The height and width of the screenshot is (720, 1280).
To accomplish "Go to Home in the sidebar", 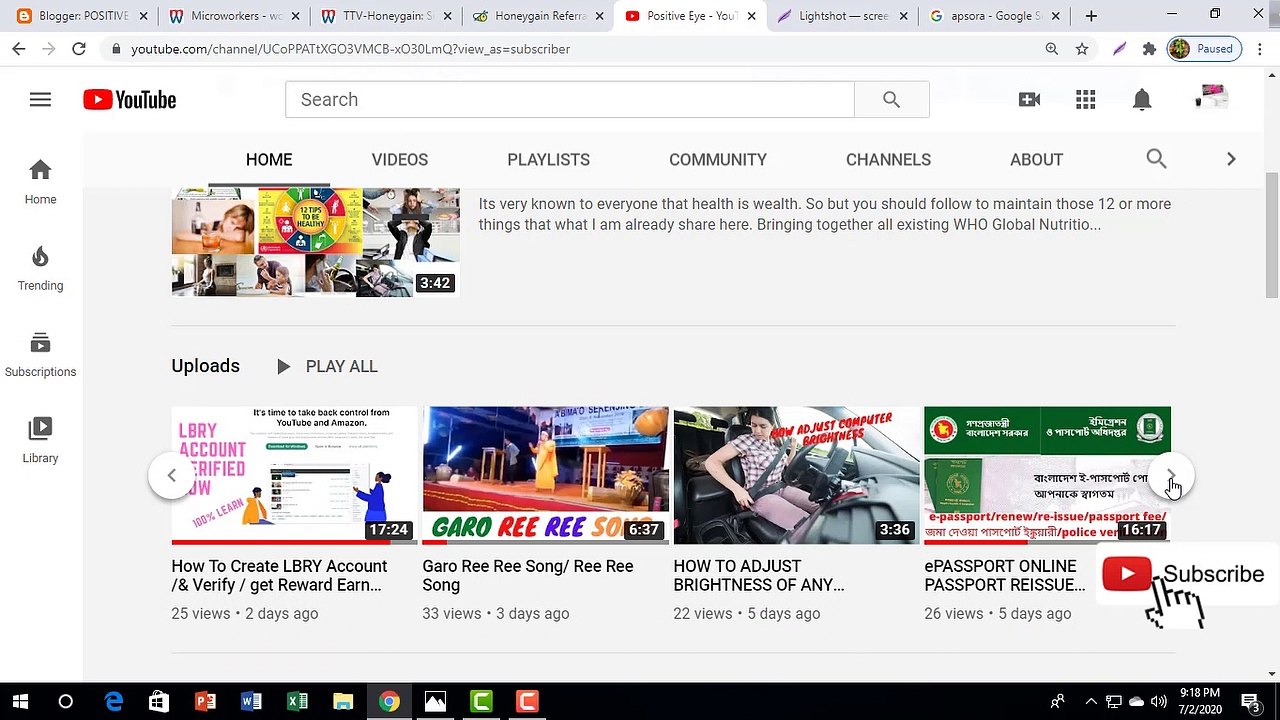I will pos(40,181).
